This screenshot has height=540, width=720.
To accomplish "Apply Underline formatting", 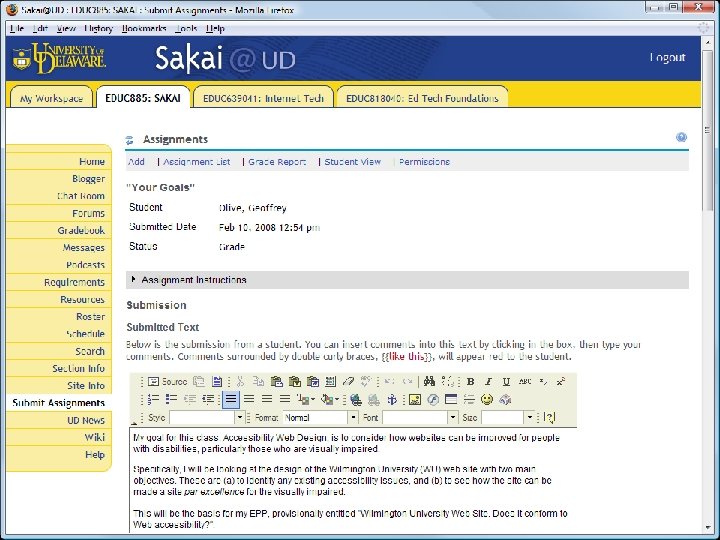I will coord(506,382).
